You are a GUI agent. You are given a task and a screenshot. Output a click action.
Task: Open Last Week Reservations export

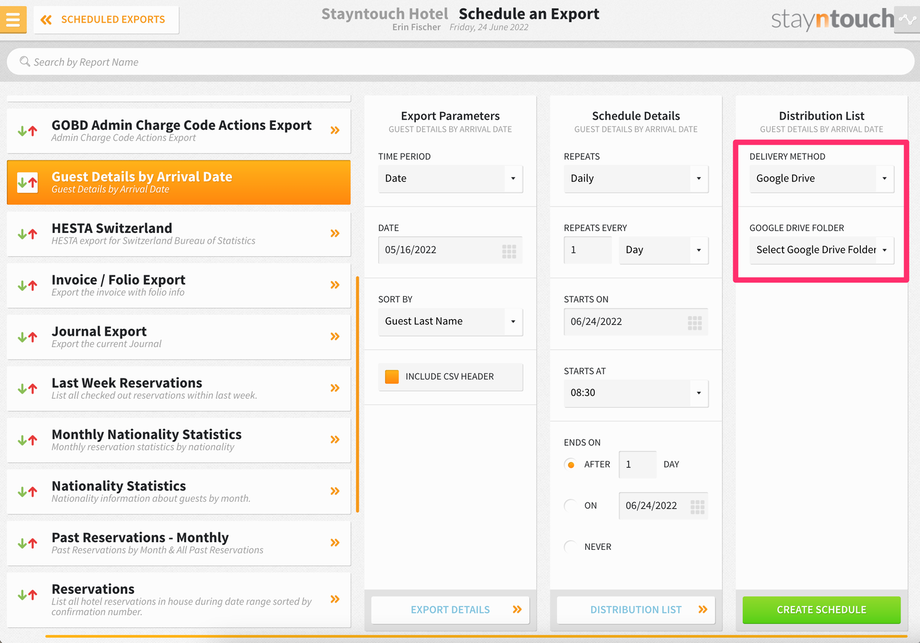(x=178, y=388)
